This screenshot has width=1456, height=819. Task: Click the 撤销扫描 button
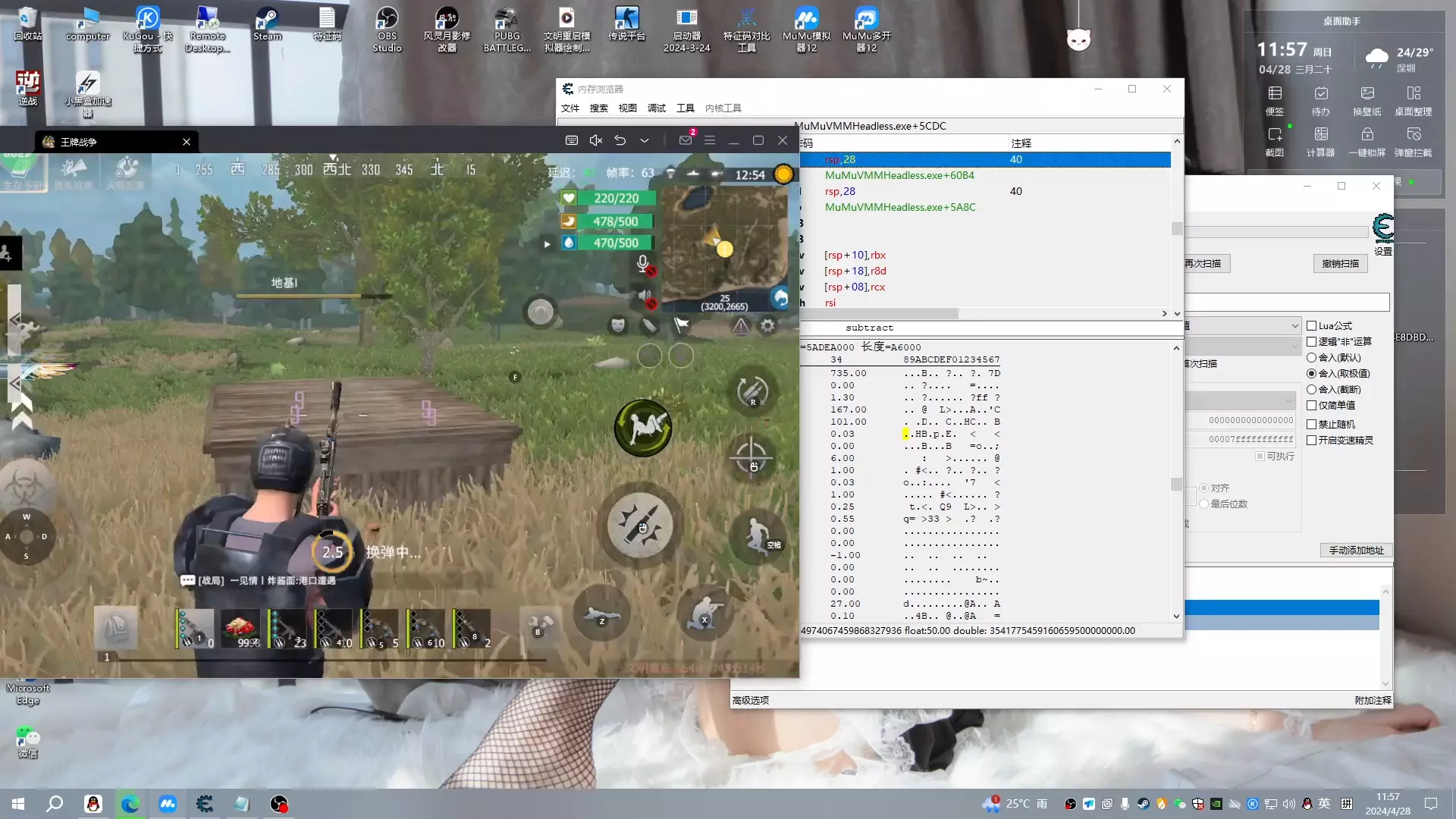[1340, 264]
